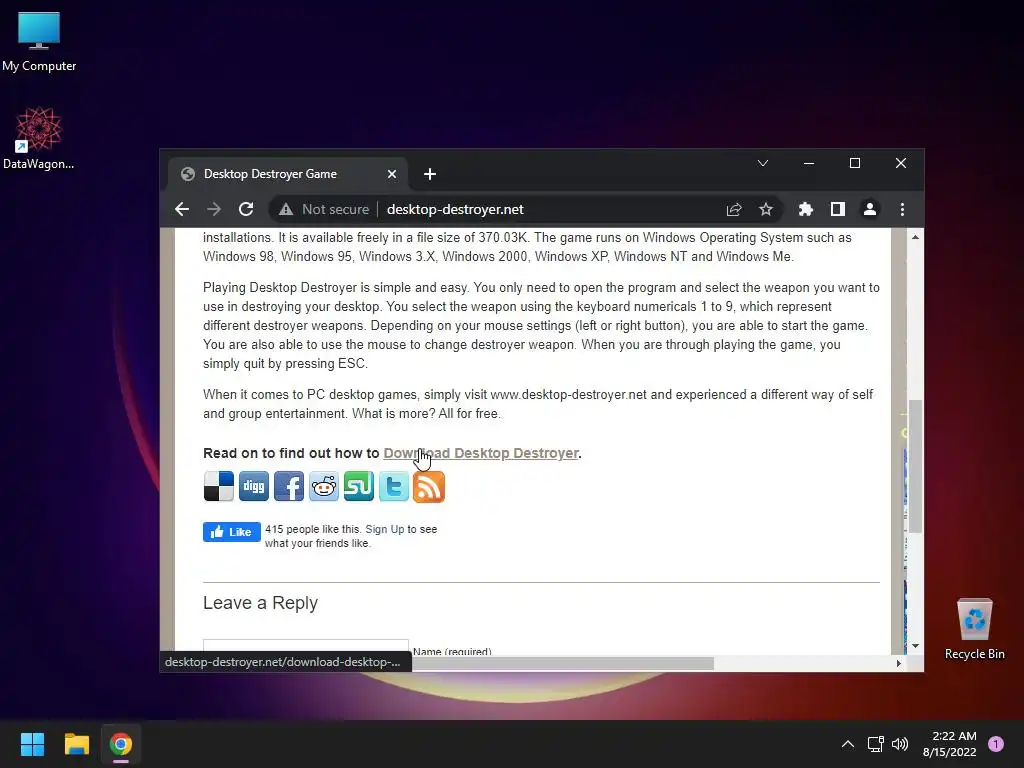Select the Recycle Bin desktop icon
The width and height of the screenshot is (1024, 768).
click(974, 629)
